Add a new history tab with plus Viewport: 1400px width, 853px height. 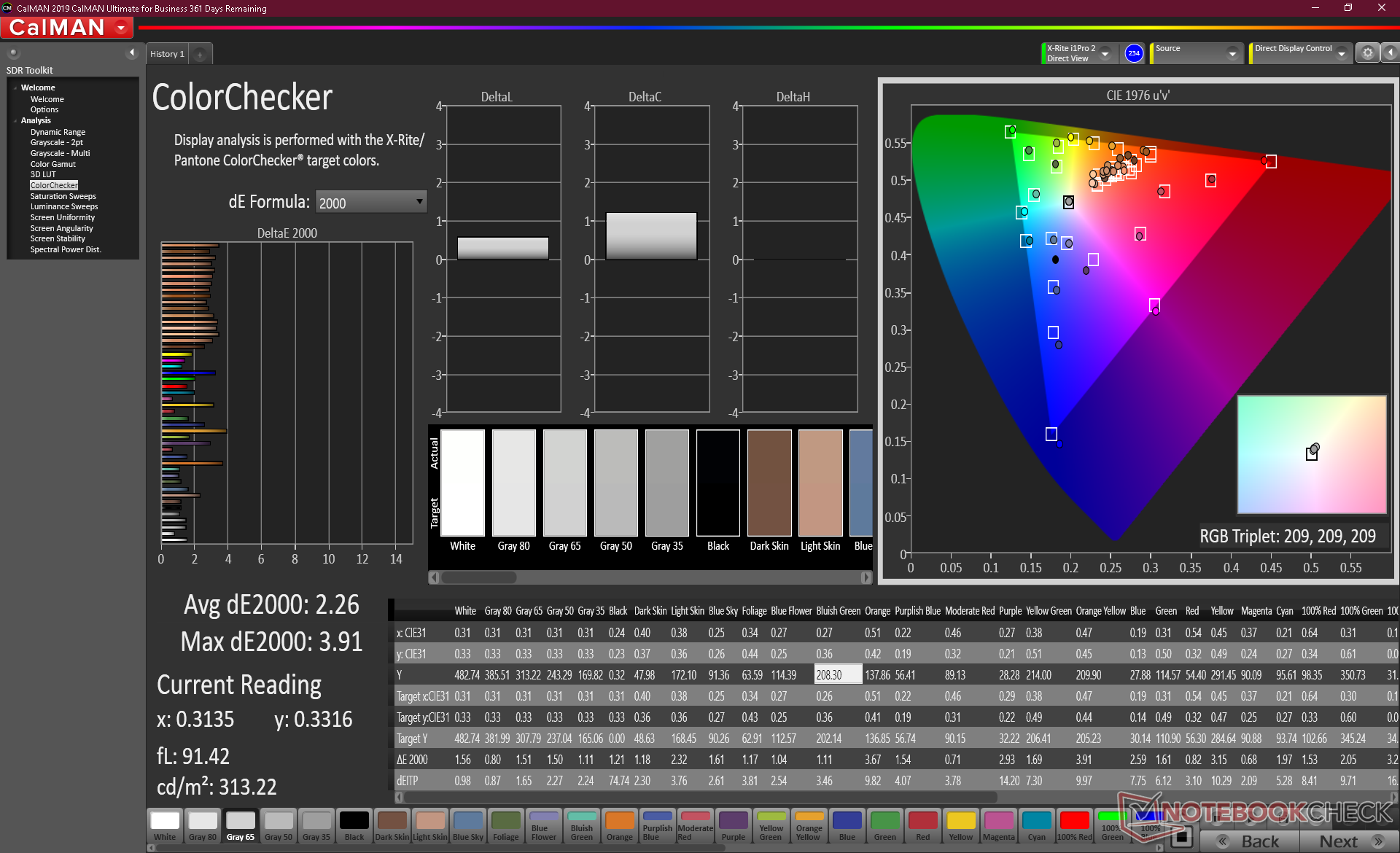(200, 54)
